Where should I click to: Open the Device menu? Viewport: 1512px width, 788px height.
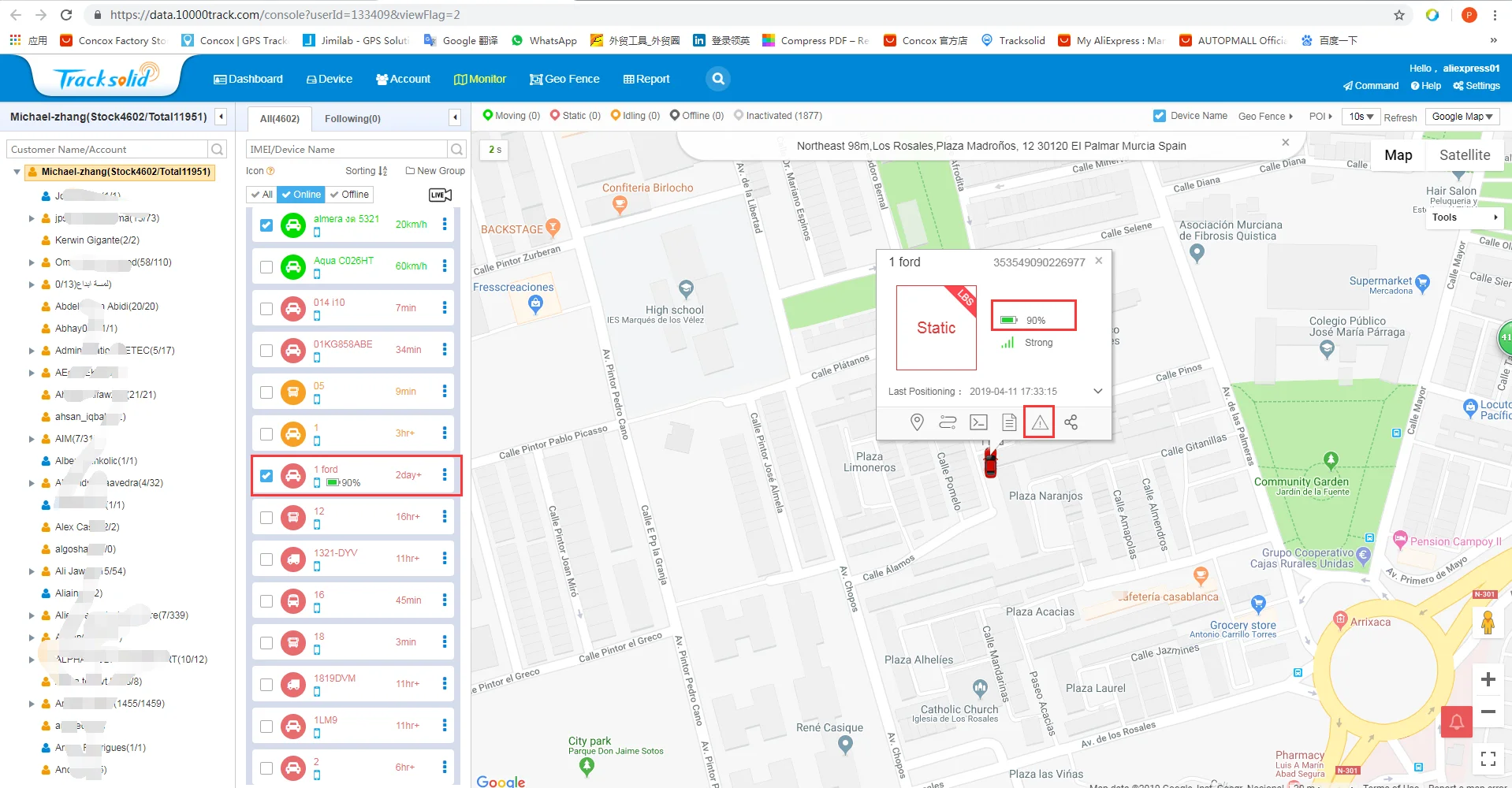(330, 79)
